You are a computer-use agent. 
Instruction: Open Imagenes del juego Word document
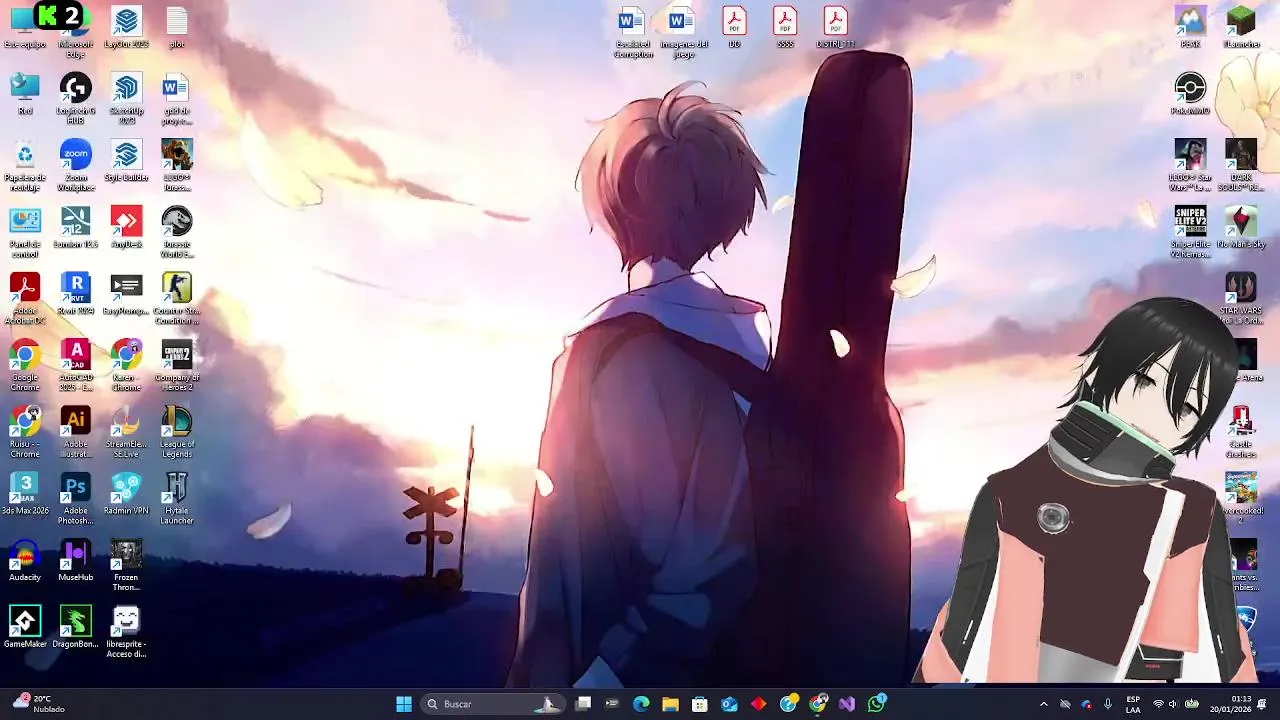click(x=684, y=33)
